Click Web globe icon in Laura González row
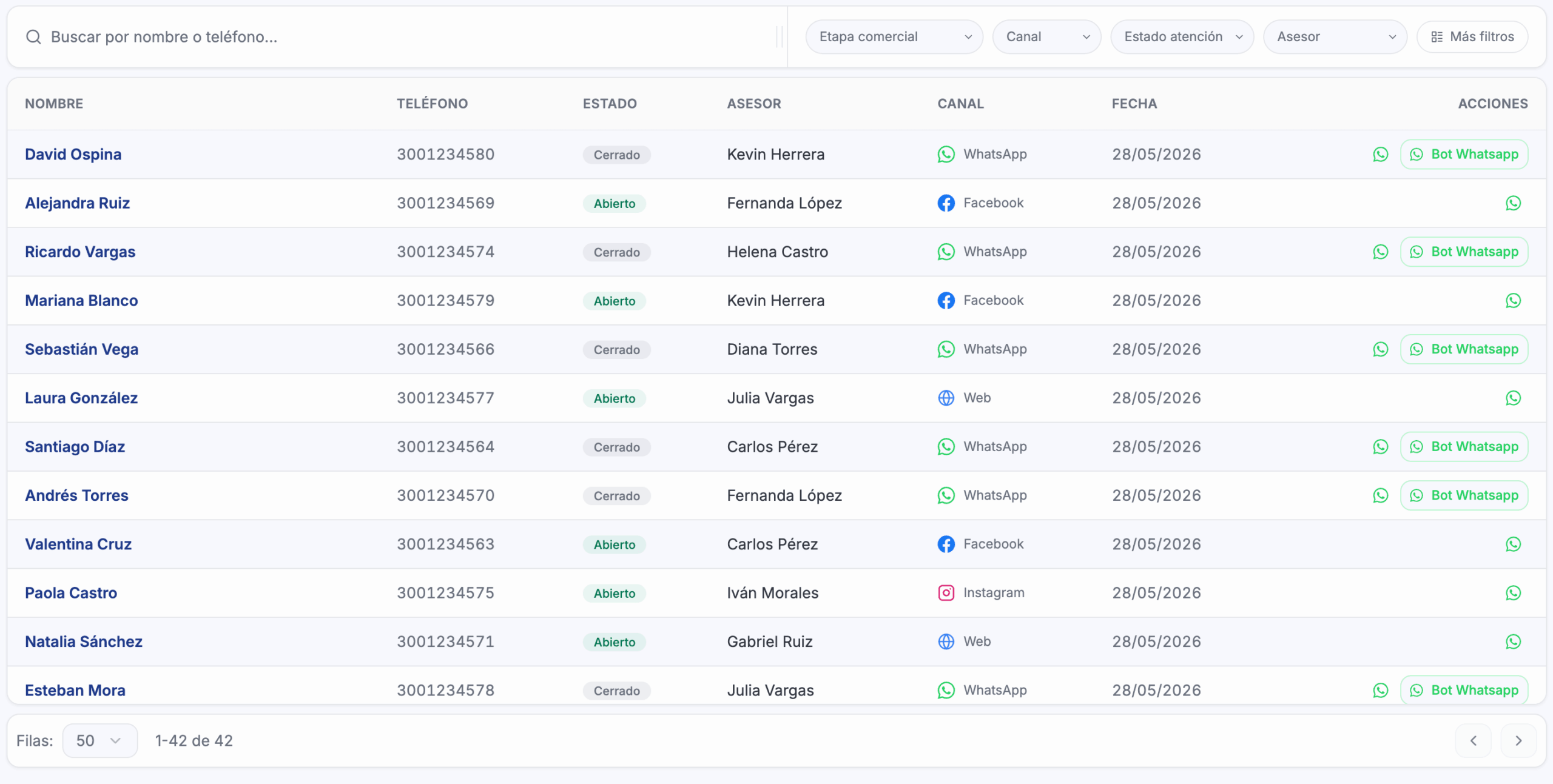1553x784 pixels. click(946, 398)
